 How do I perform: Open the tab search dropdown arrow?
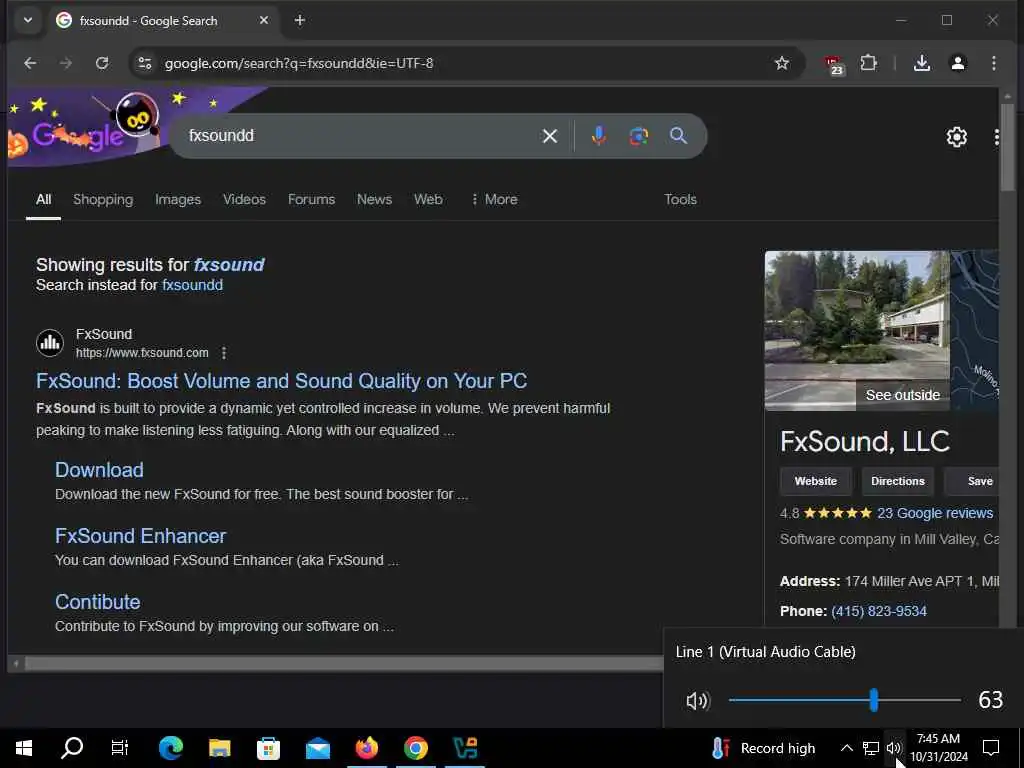[27, 20]
